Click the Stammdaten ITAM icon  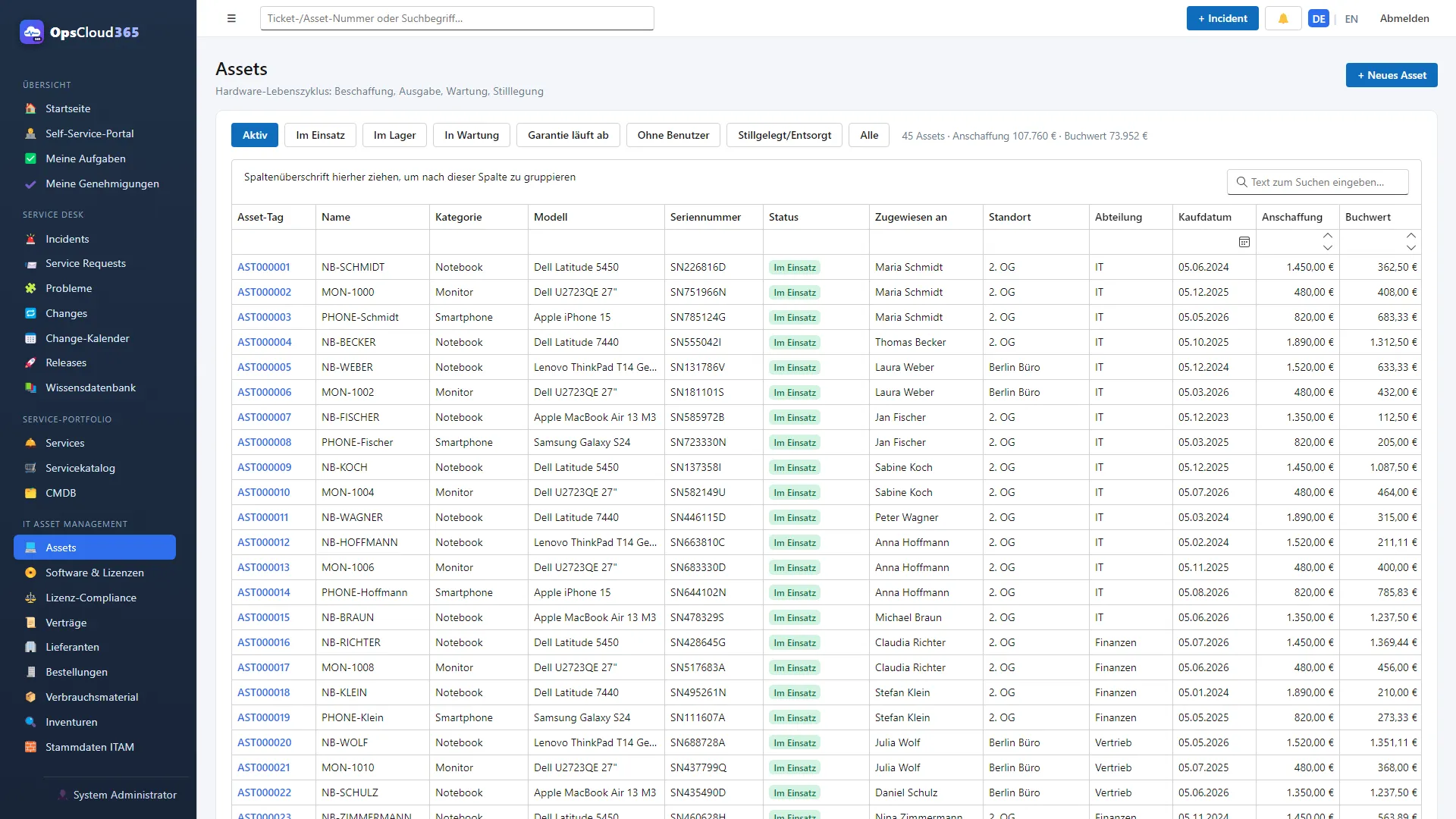(x=30, y=747)
